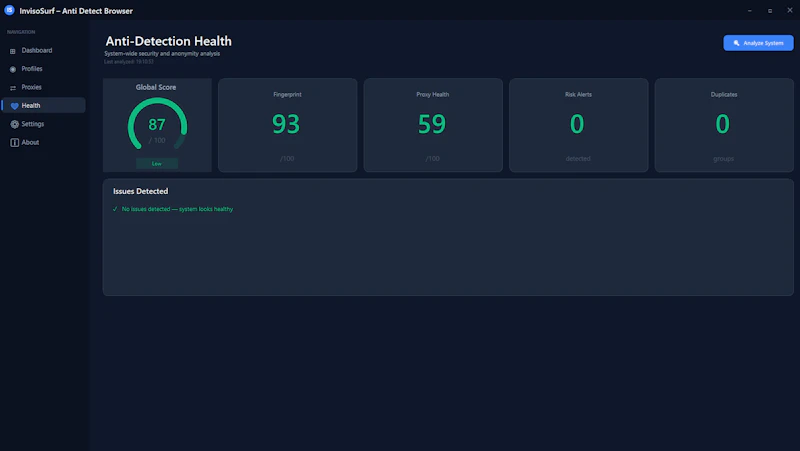Screen dimensions: 800x451
Task: Open the Fingerprint score card
Action: (x=287, y=125)
